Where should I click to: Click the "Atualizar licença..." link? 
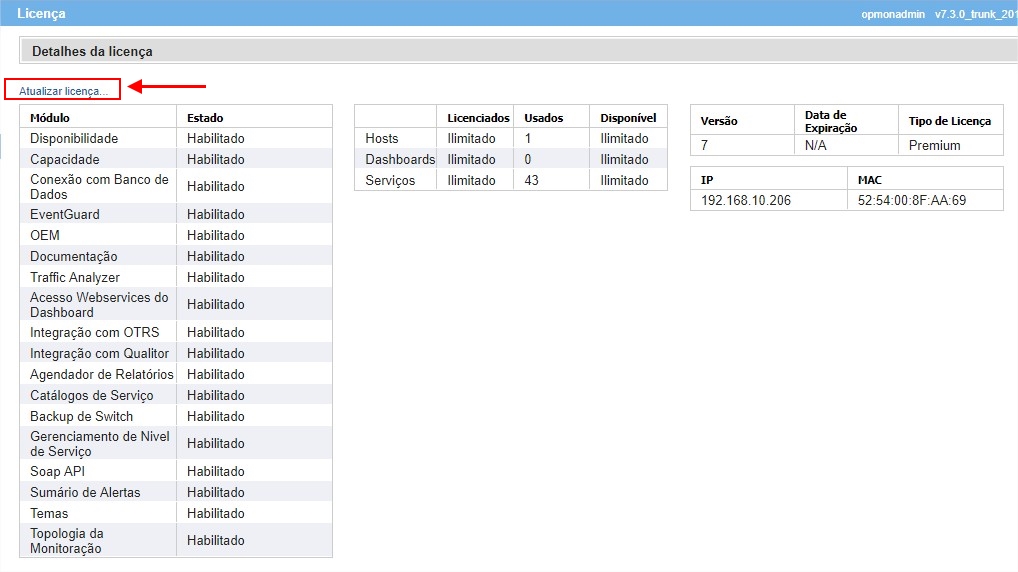click(63, 91)
